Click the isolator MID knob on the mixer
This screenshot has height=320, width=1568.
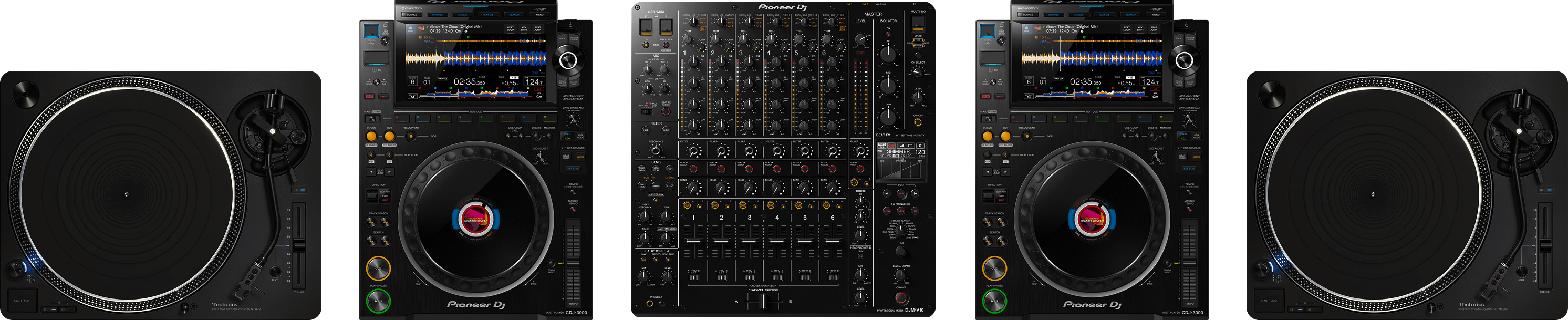[888, 85]
